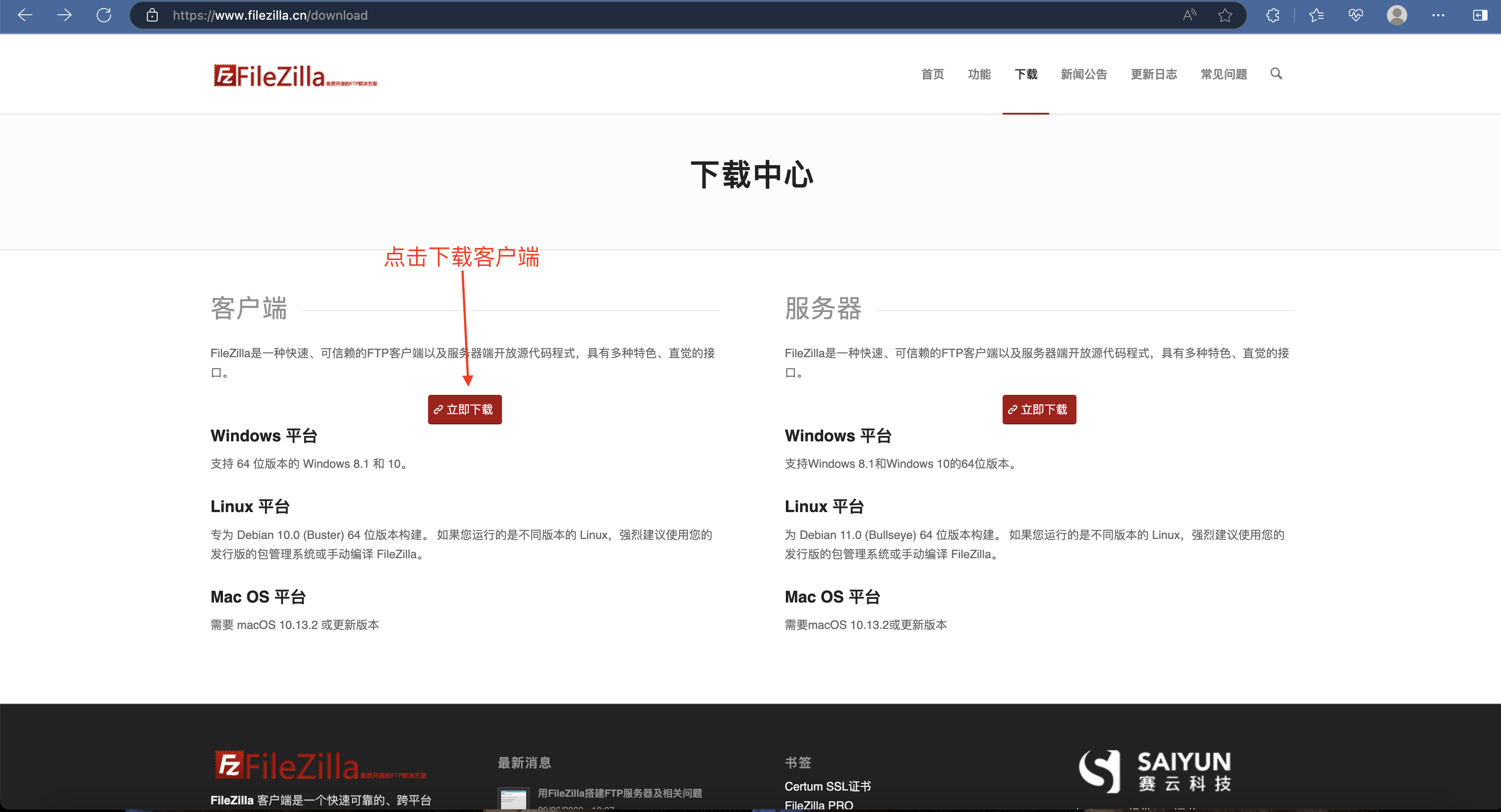Screen dimensions: 1501x812
Task: Click the footer article thumbnail image
Action: (x=513, y=799)
